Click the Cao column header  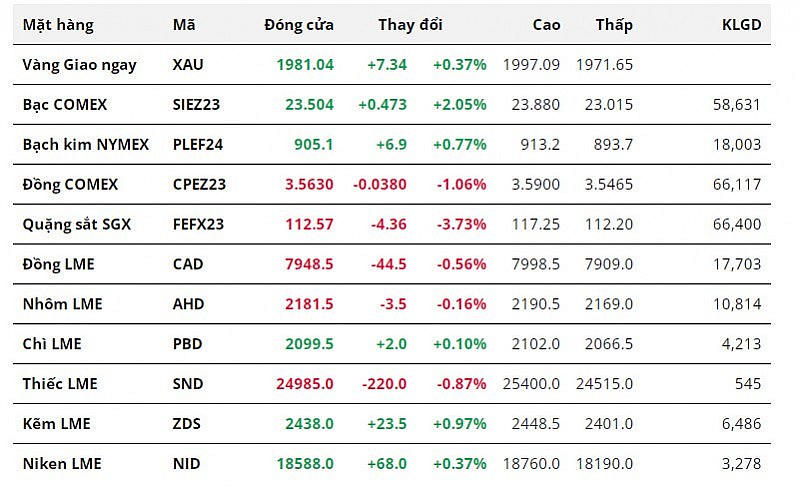tap(546, 25)
